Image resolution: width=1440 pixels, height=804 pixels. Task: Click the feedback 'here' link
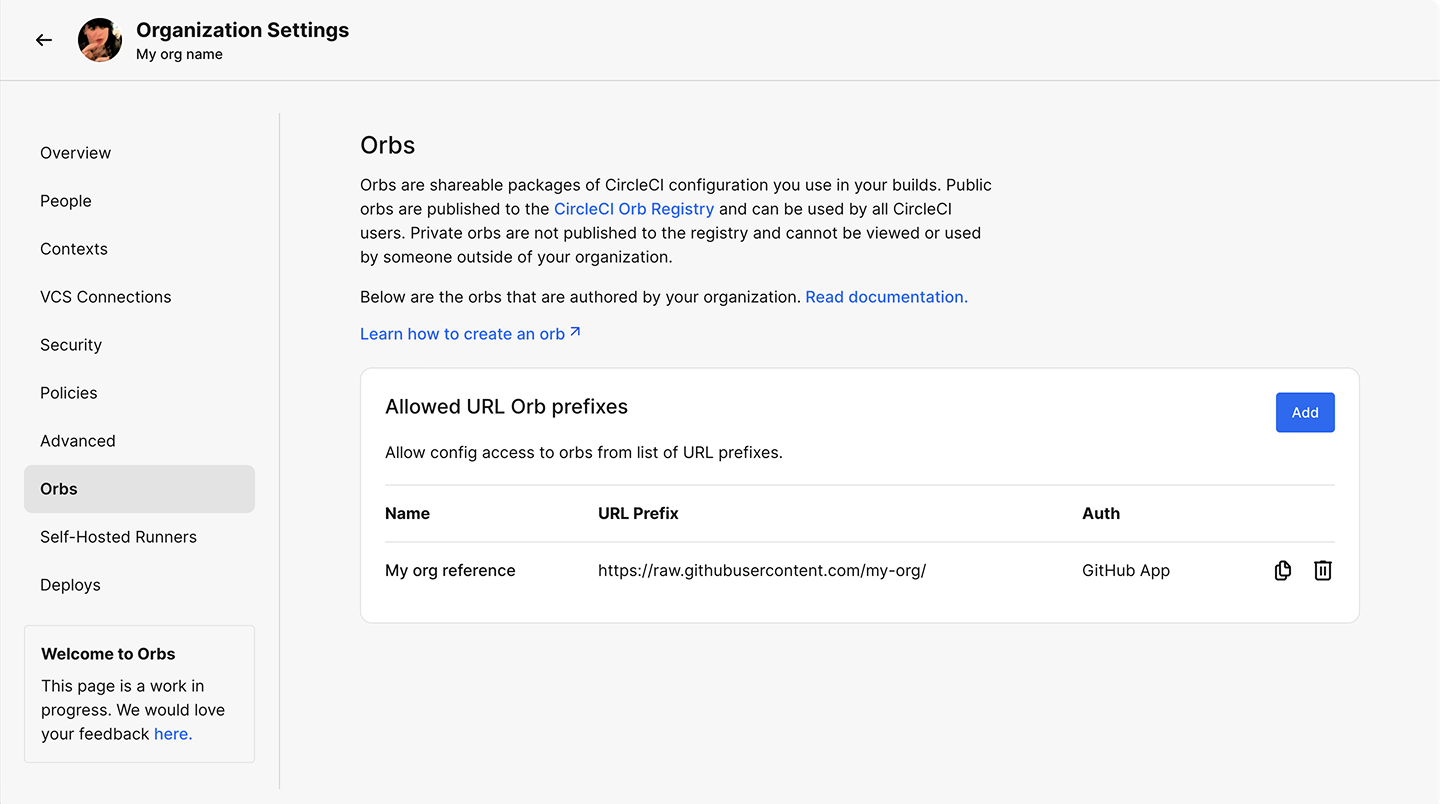coord(173,734)
